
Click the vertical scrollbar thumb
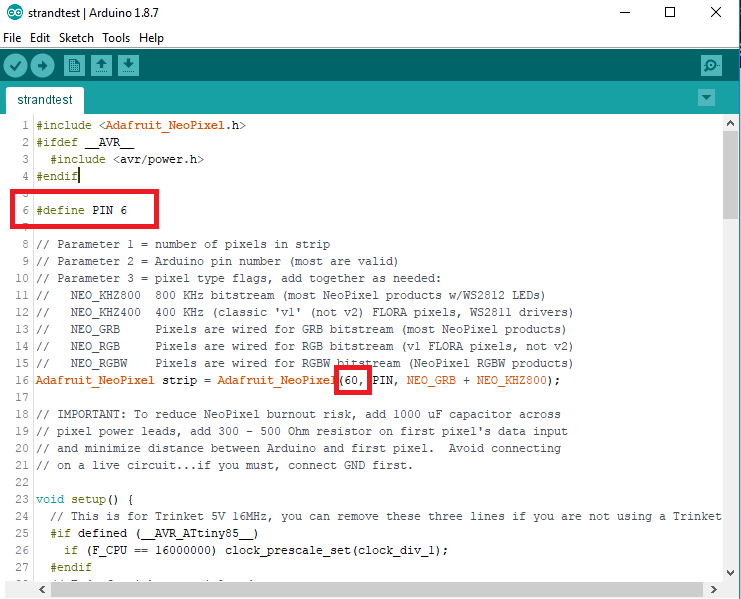pyautogui.click(x=730, y=175)
